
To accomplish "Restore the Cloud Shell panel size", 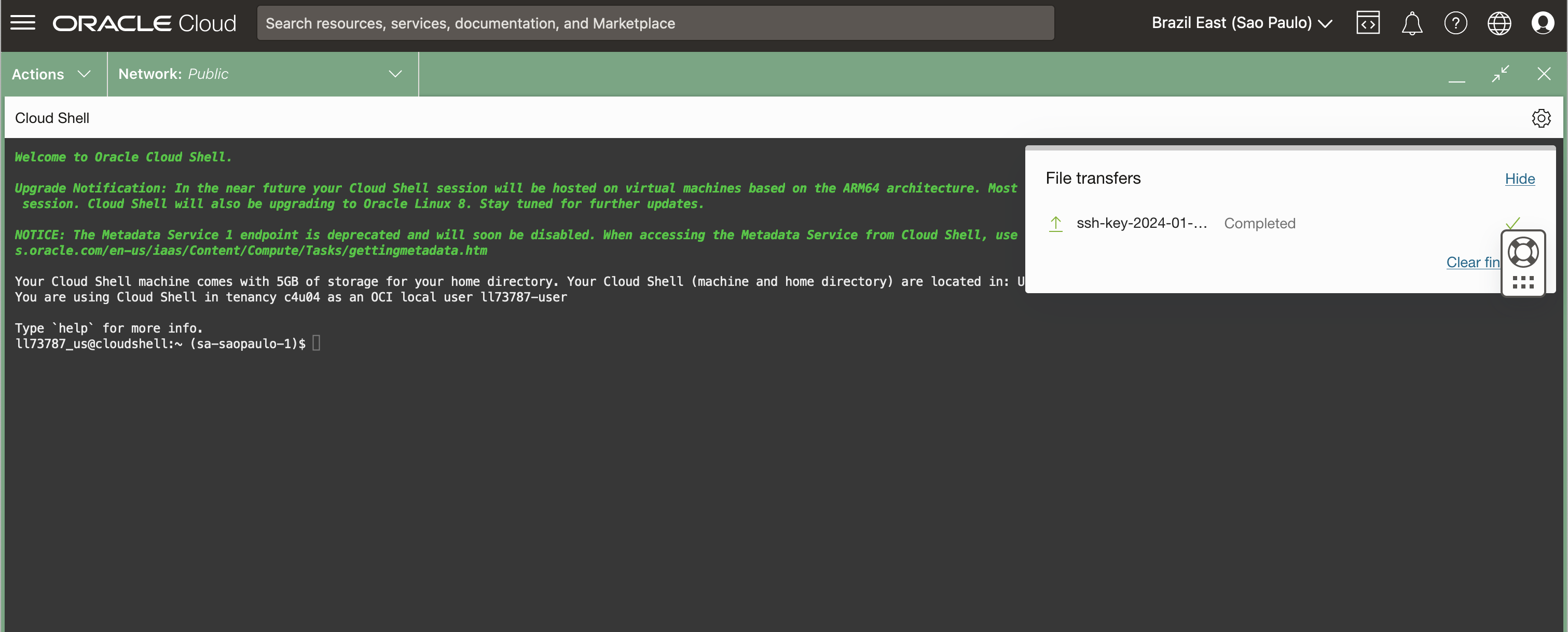I will pos(1500,74).
